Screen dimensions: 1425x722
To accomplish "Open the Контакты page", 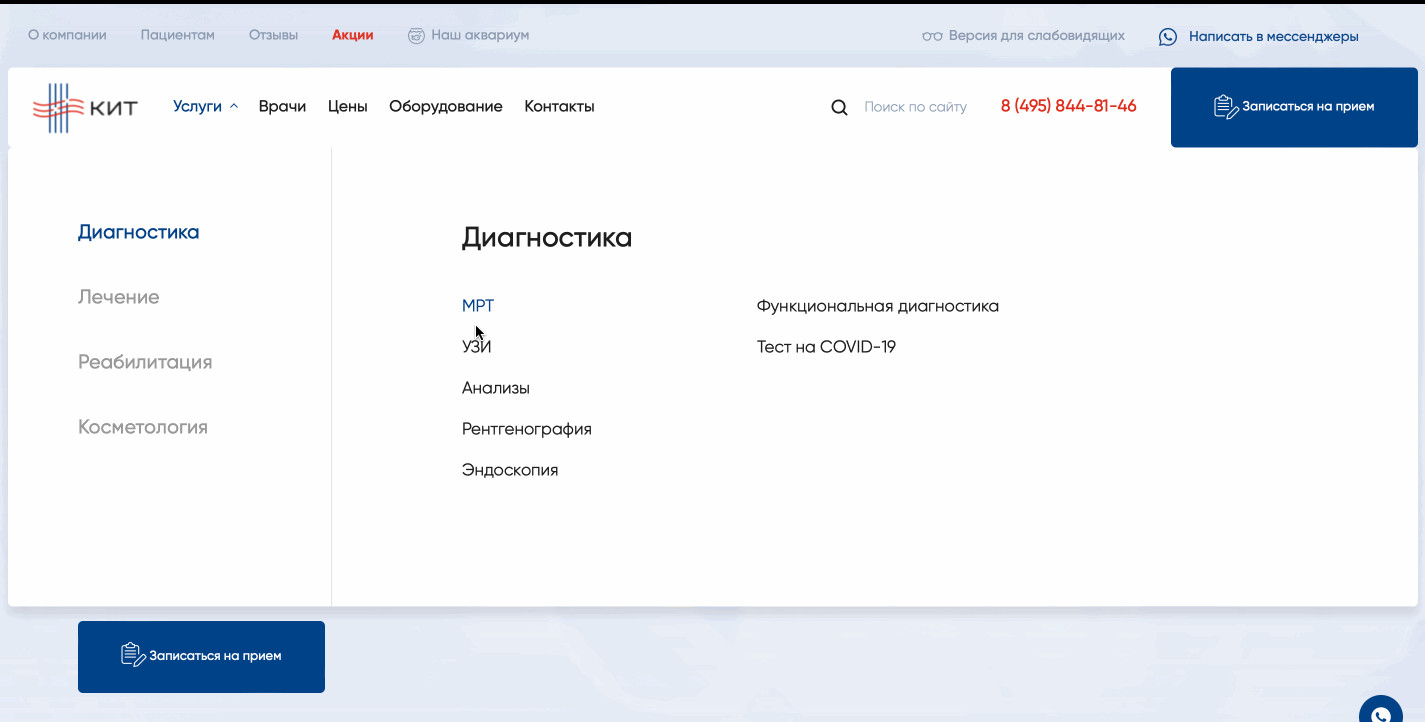I will [560, 106].
